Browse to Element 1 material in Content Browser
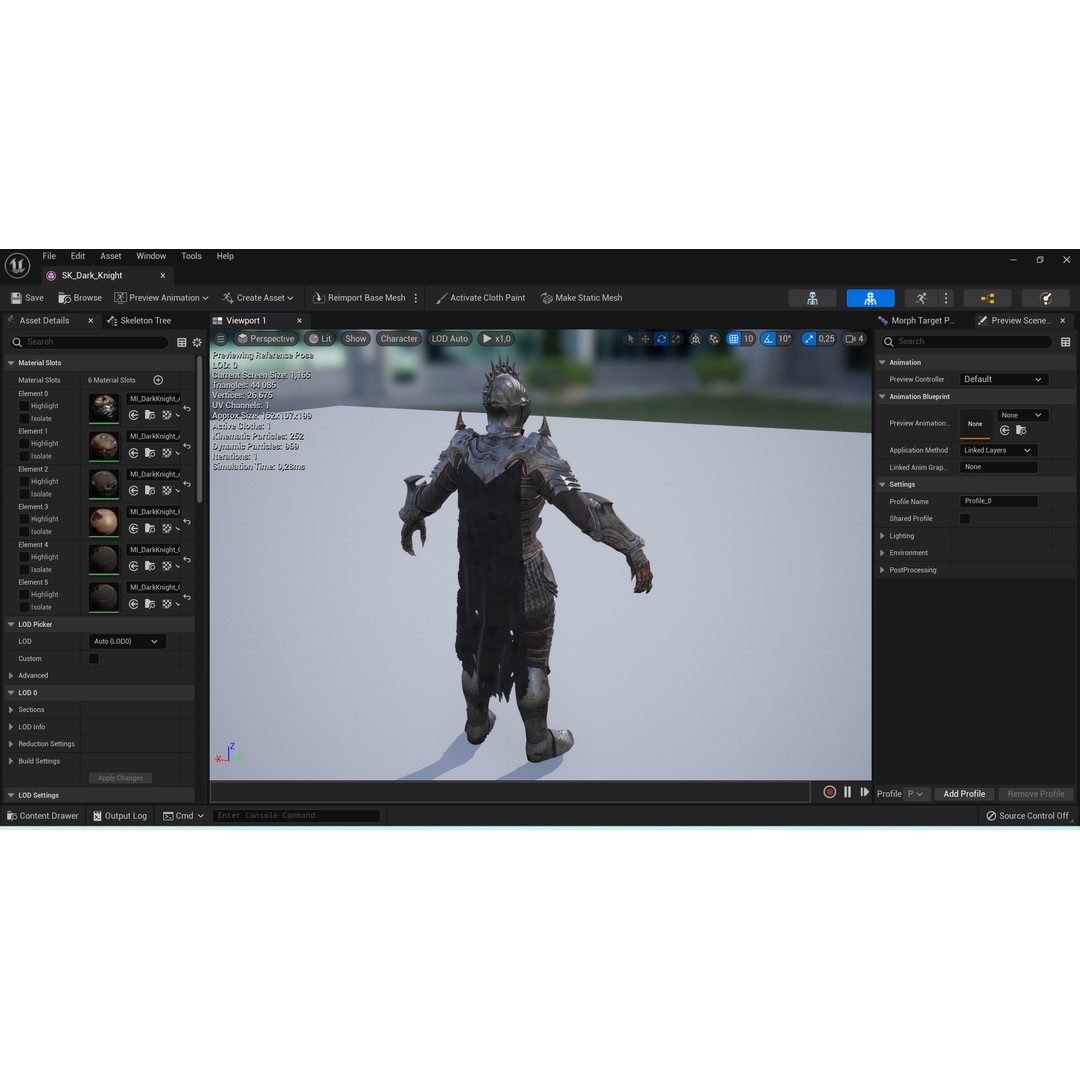The height and width of the screenshot is (1080, 1080). (x=149, y=453)
